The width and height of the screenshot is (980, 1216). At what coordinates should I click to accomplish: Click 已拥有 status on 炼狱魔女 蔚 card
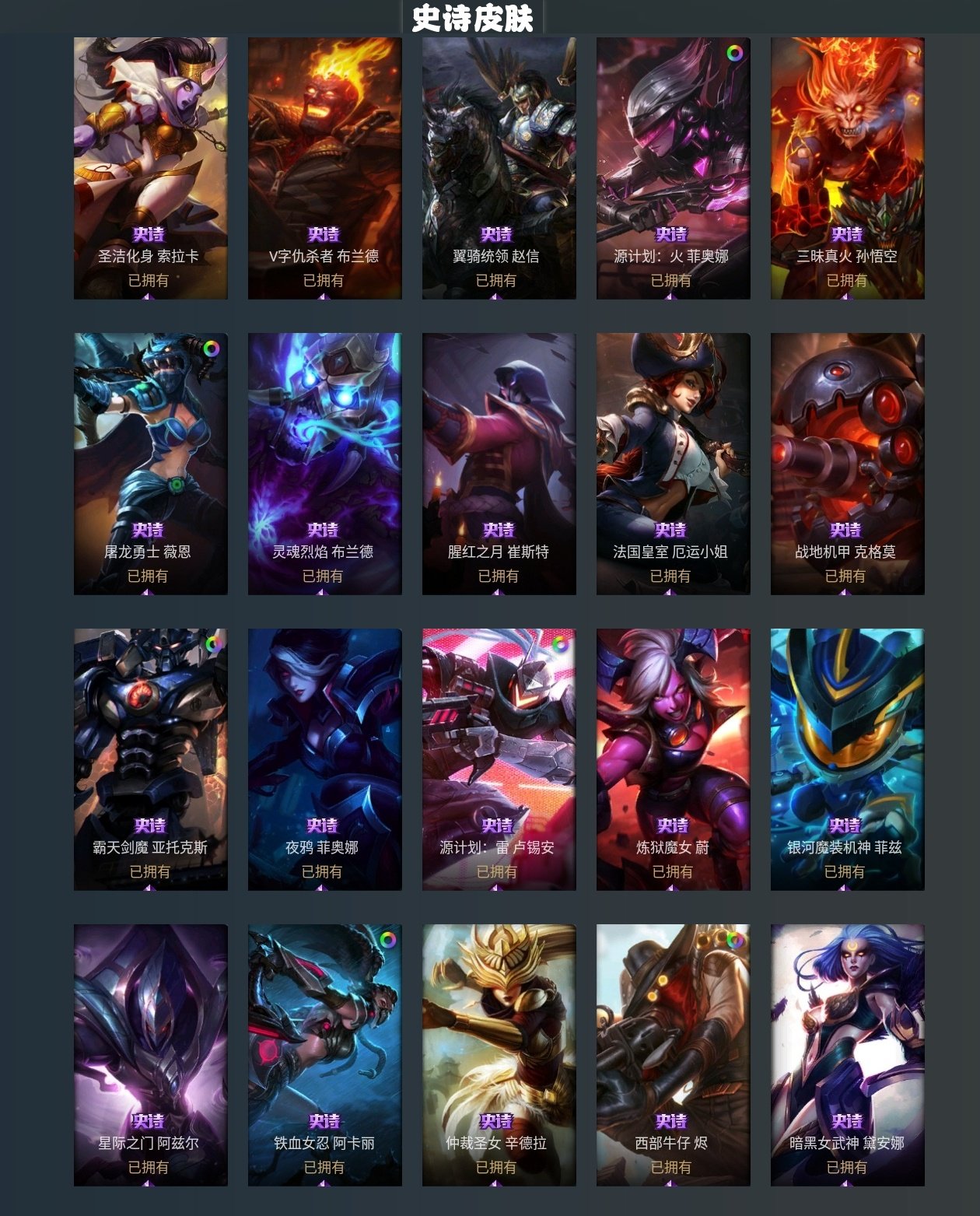(x=672, y=871)
